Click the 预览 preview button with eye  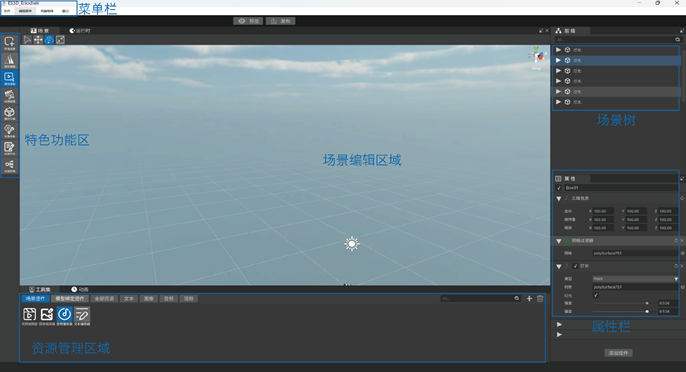(x=248, y=21)
